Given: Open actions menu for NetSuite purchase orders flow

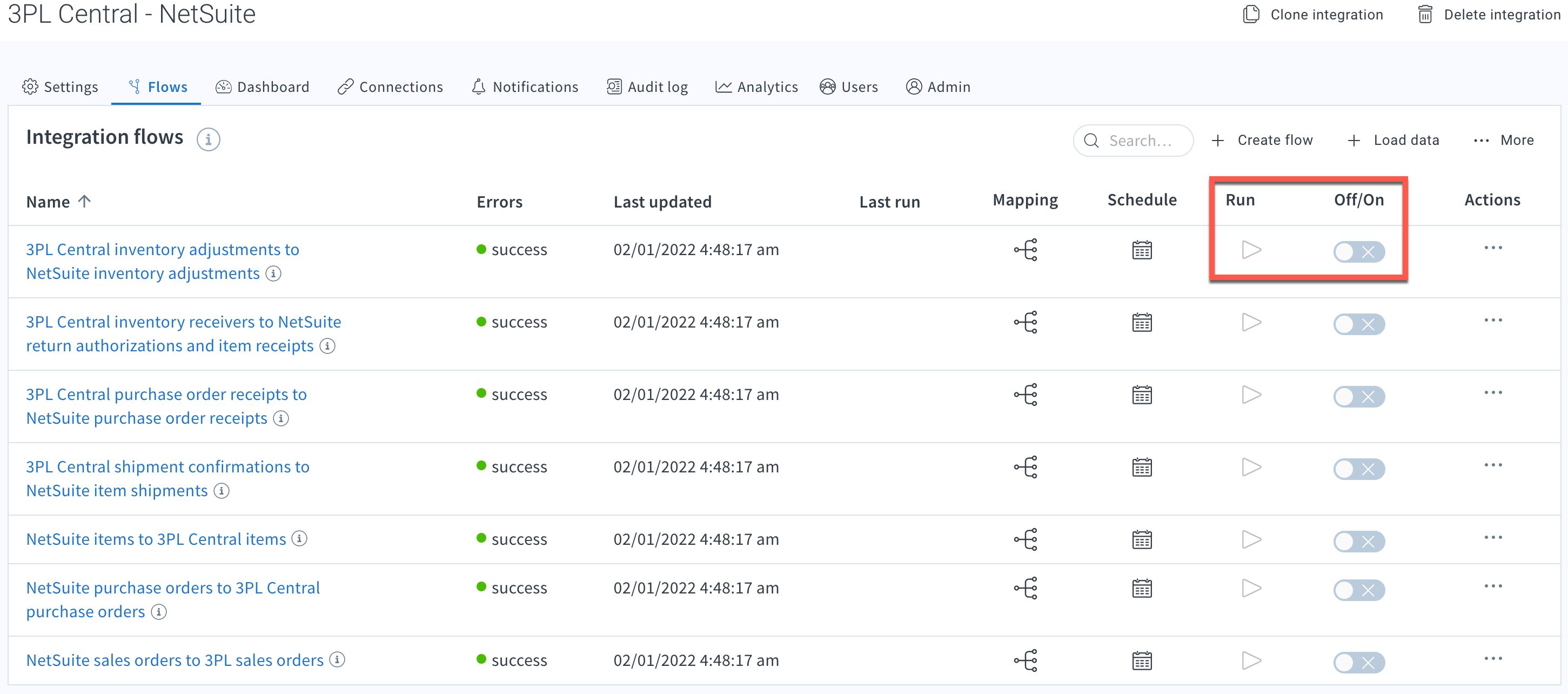Looking at the screenshot, I should (1492, 586).
